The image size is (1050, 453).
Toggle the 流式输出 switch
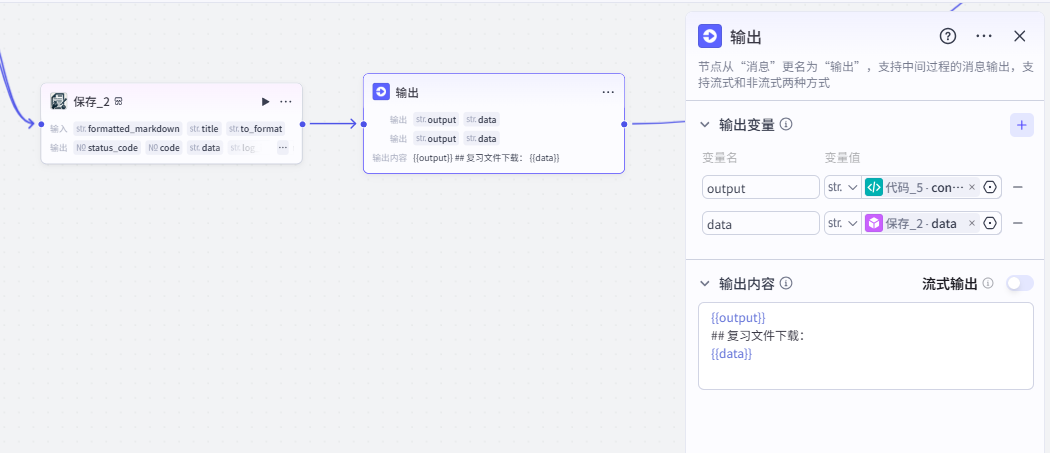(1020, 283)
